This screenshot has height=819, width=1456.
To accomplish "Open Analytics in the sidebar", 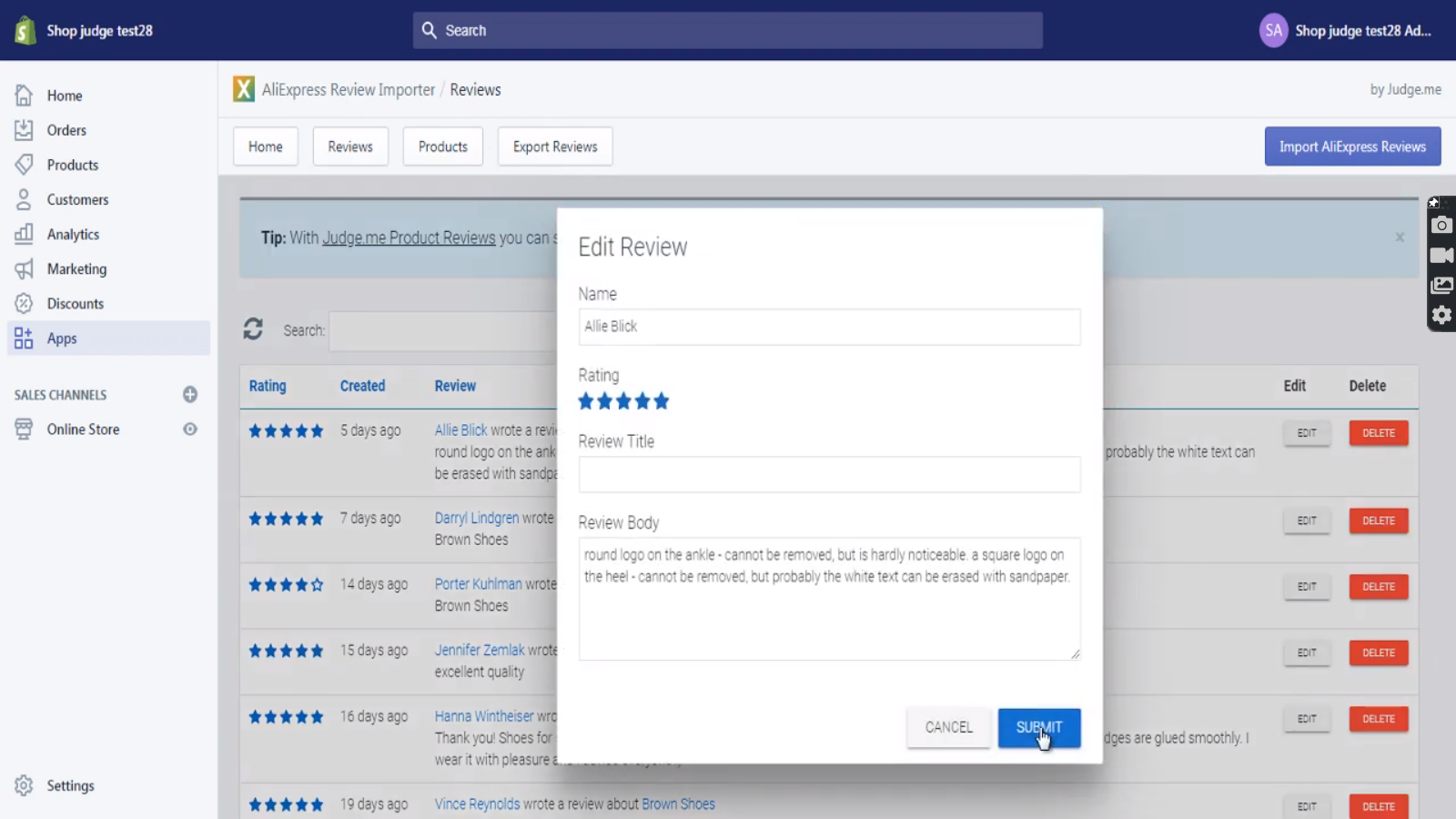I will tap(73, 235).
